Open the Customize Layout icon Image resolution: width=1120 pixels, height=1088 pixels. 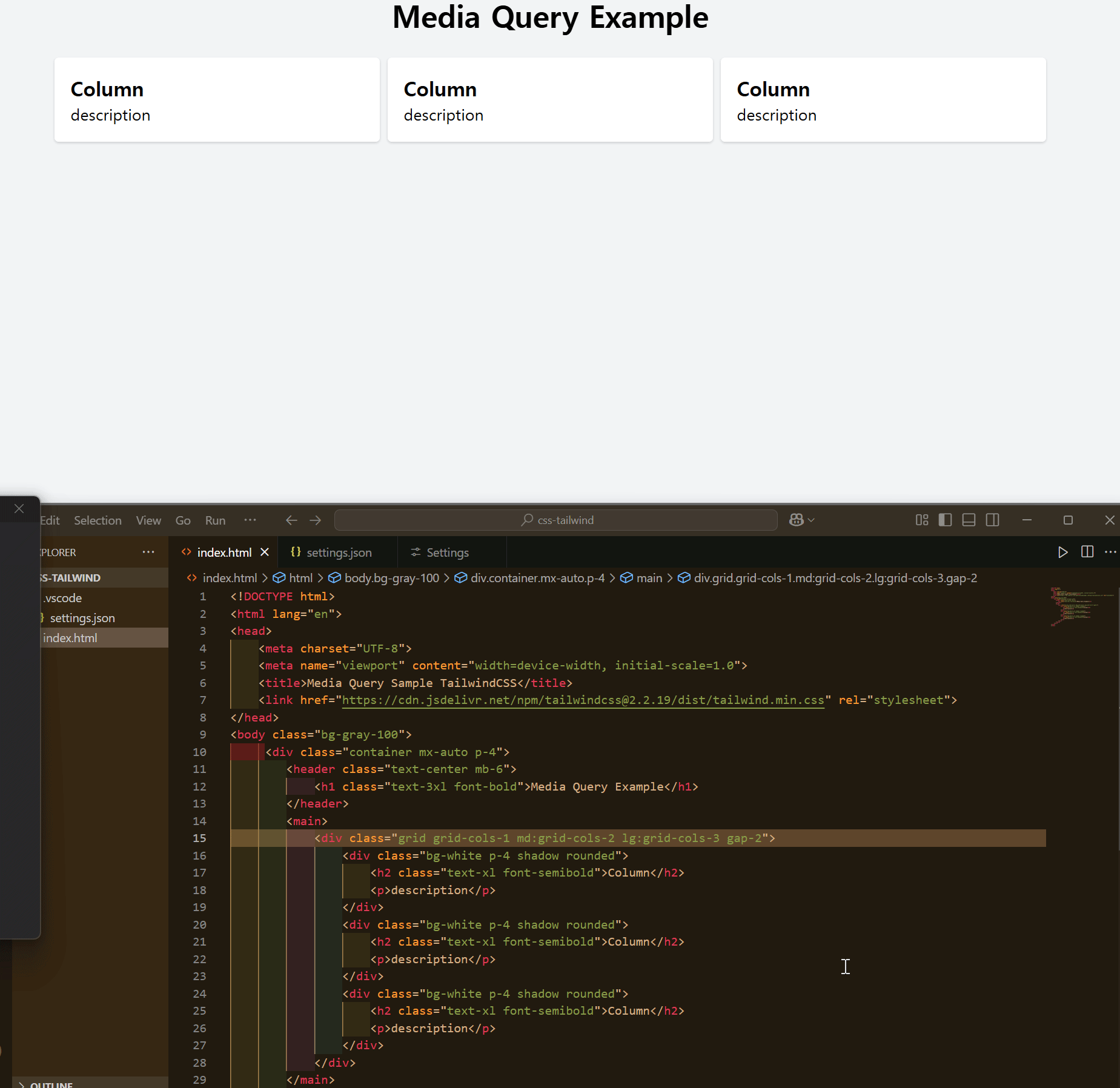tap(922, 520)
